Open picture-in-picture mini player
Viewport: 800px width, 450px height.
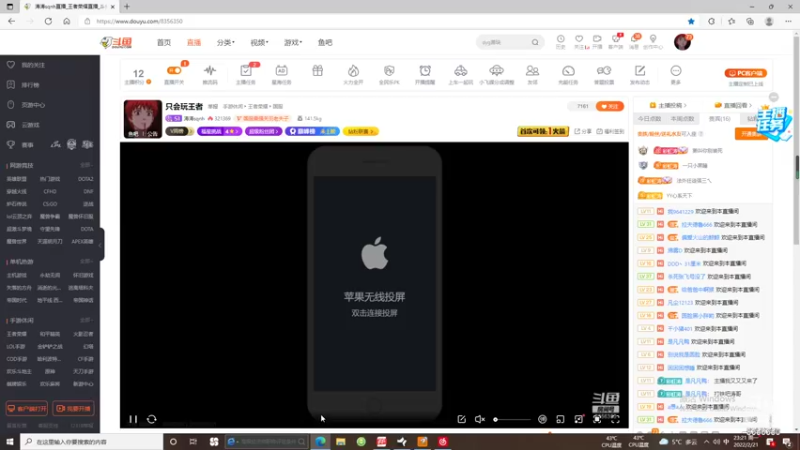(560, 419)
